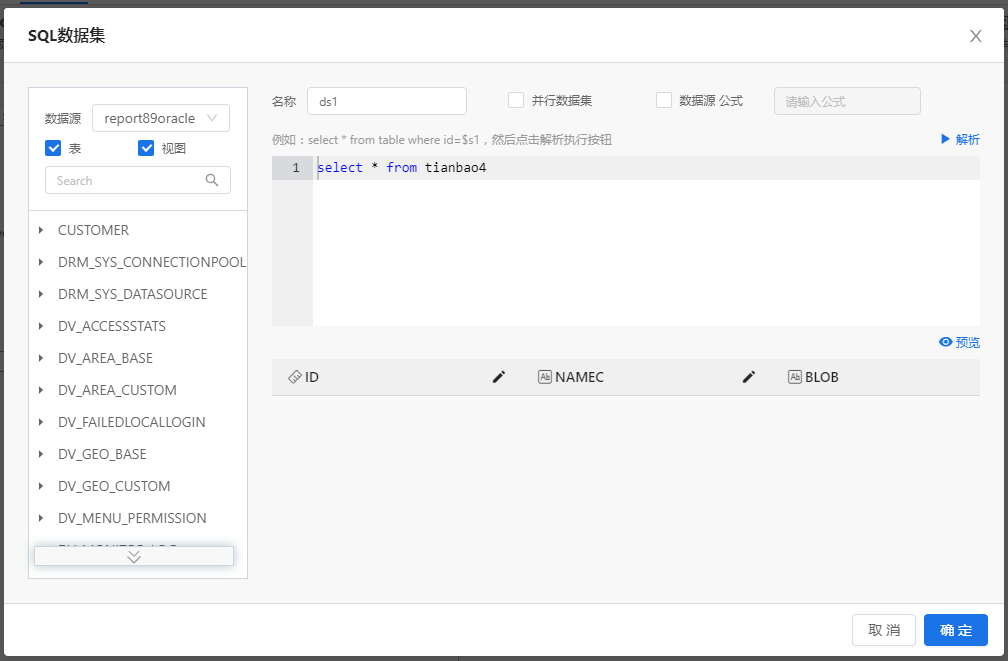Click the 预览 preview link
Screen dimensions: 1008x661
pyautogui.click(x=968, y=342)
